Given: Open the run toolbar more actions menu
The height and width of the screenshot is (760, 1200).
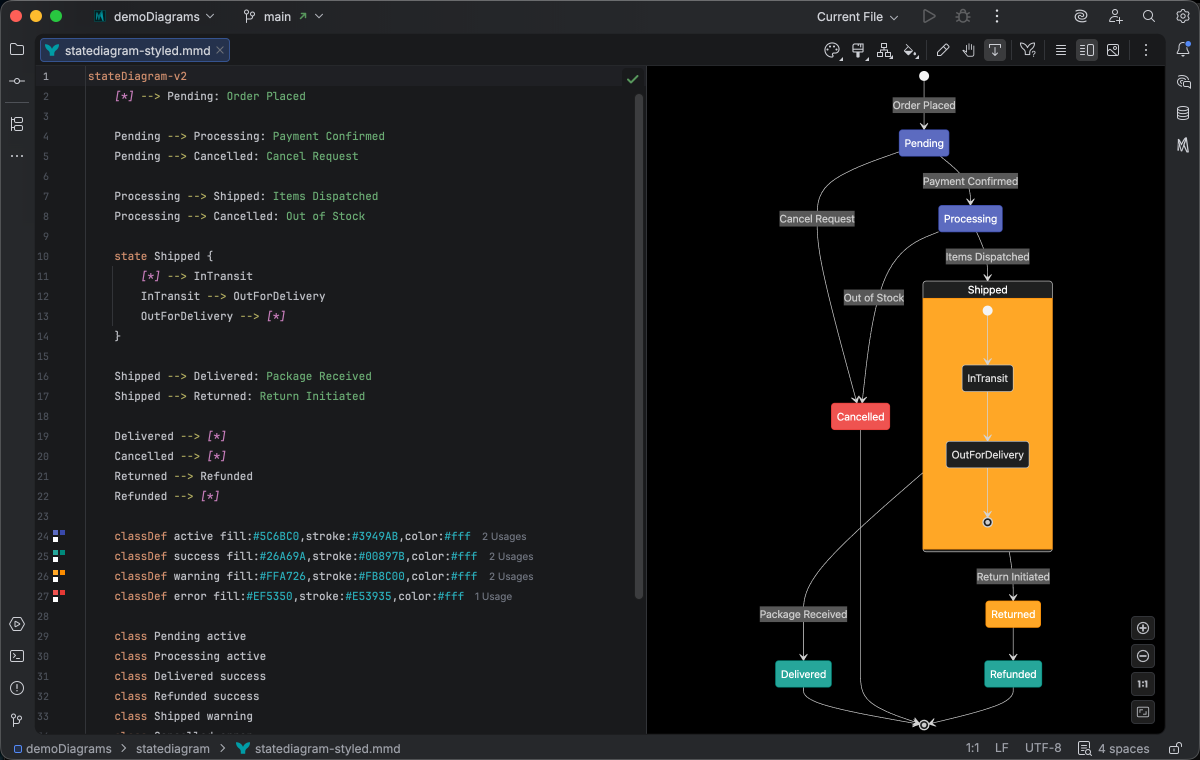Looking at the screenshot, I should tap(997, 16).
